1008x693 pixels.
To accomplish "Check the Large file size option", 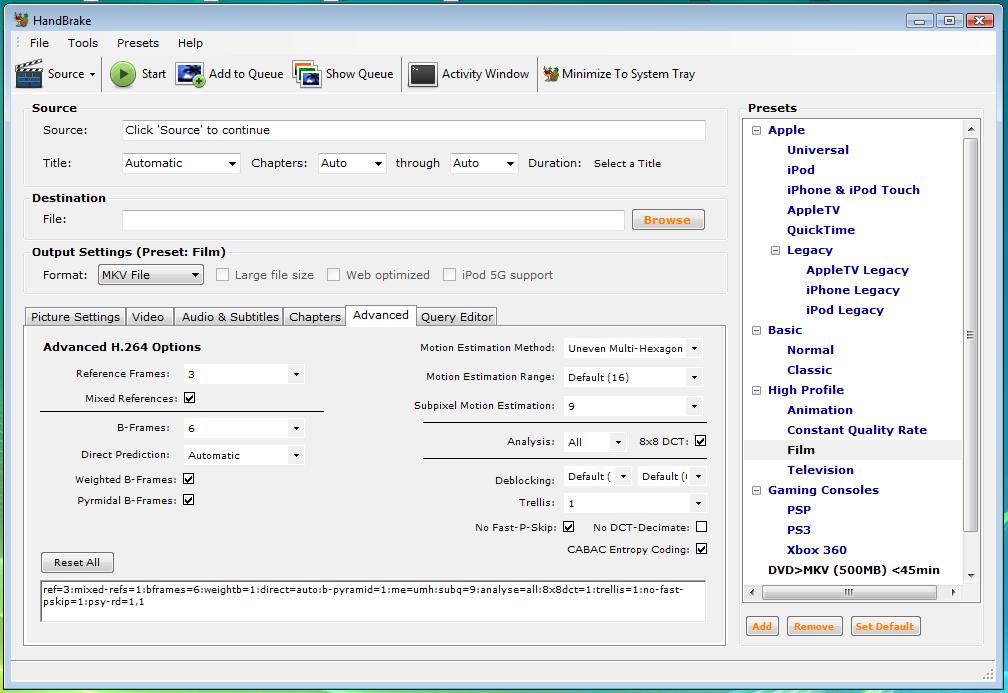I will [222, 274].
